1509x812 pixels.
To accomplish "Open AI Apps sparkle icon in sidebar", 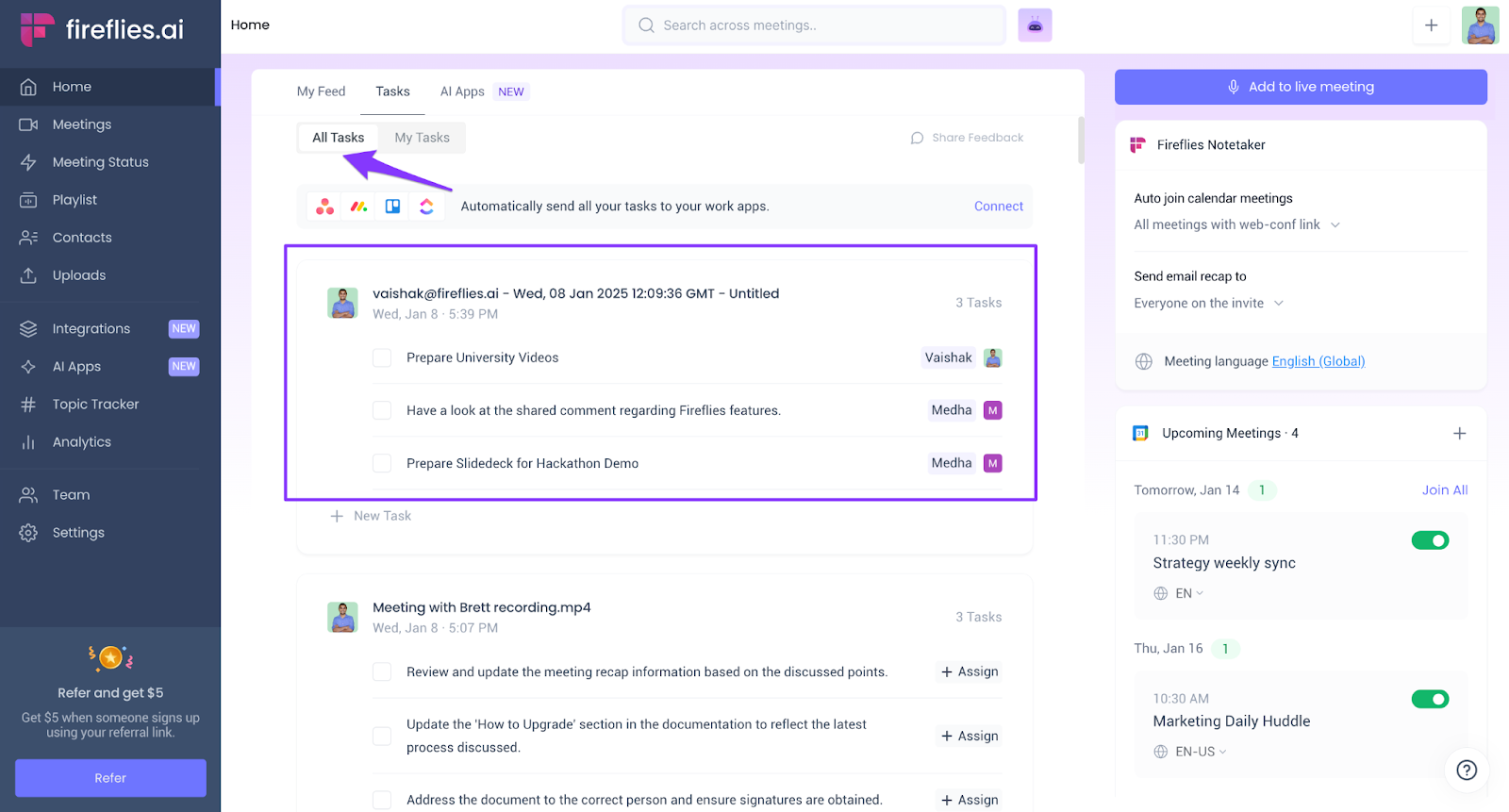I will pyautogui.click(x=28, y=367).
